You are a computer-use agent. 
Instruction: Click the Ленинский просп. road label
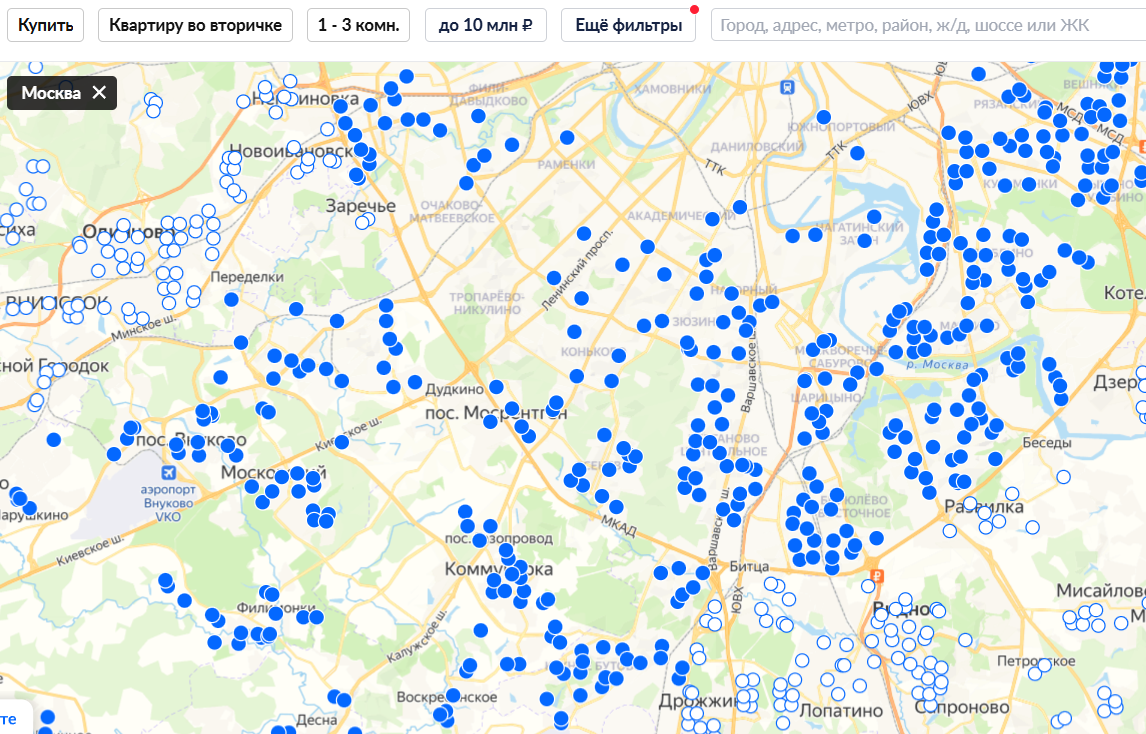point(577,270)
